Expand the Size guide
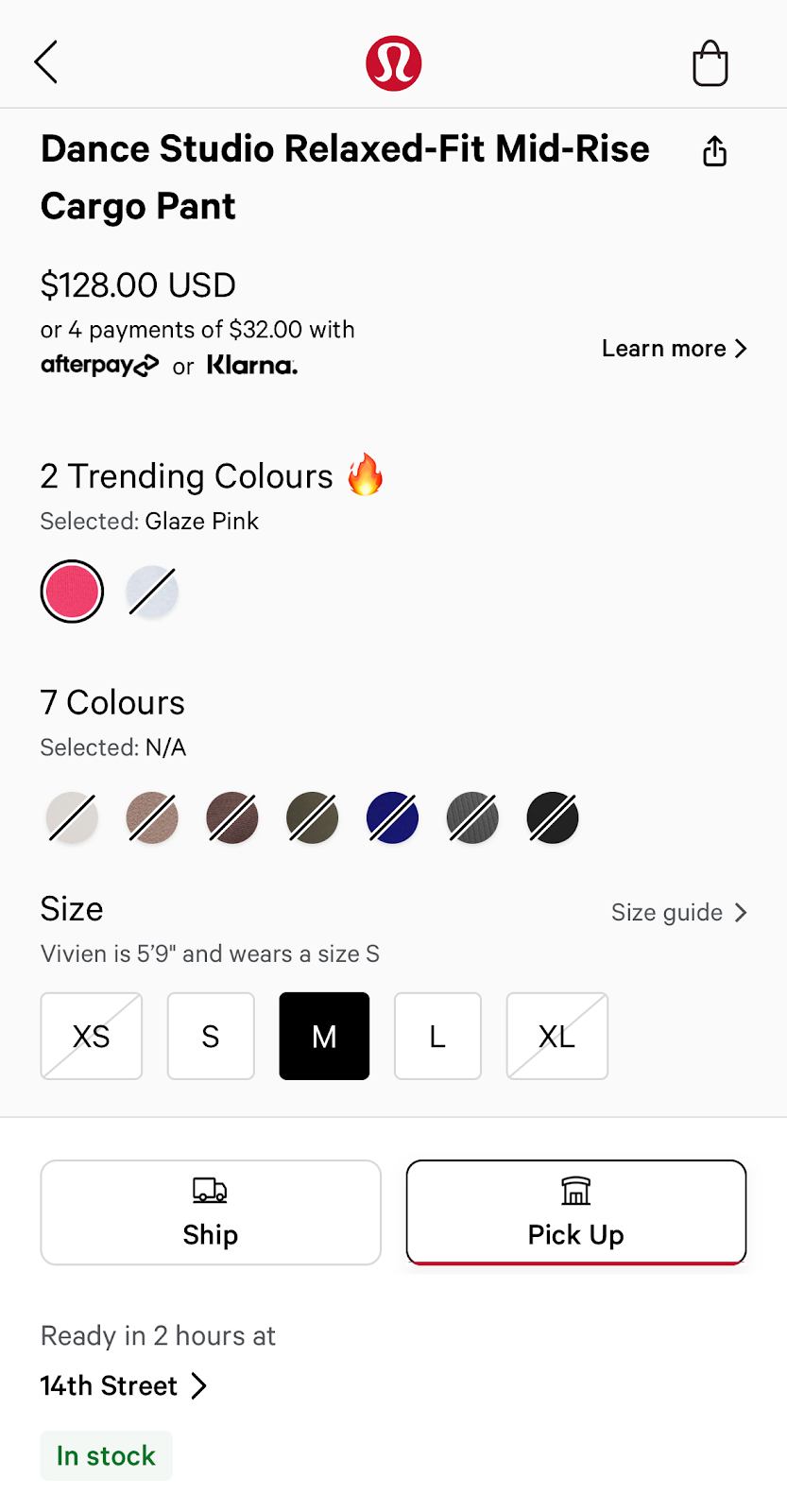Image resolution: width=787 pixels, height=1512 pixels. click(678, 912)
